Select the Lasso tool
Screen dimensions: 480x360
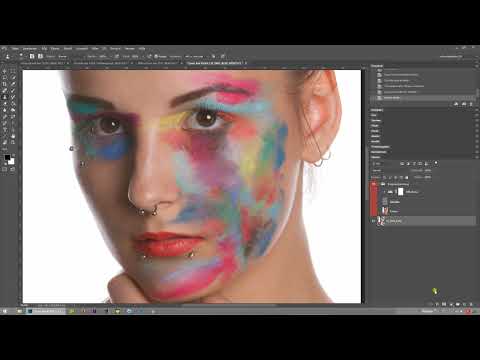pyautogui.click(x=5, y=78)
